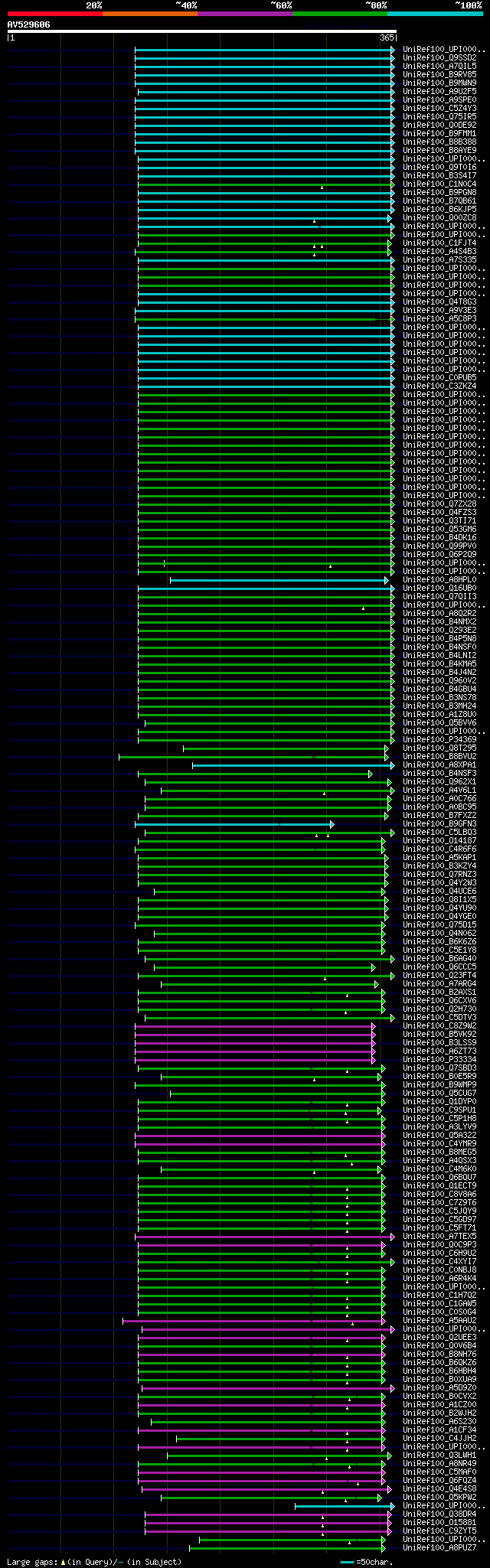Screen dimensions: 490x1568
Task: Select hit label UniRef100_Q1ECT9
Action: (439, 1185)
